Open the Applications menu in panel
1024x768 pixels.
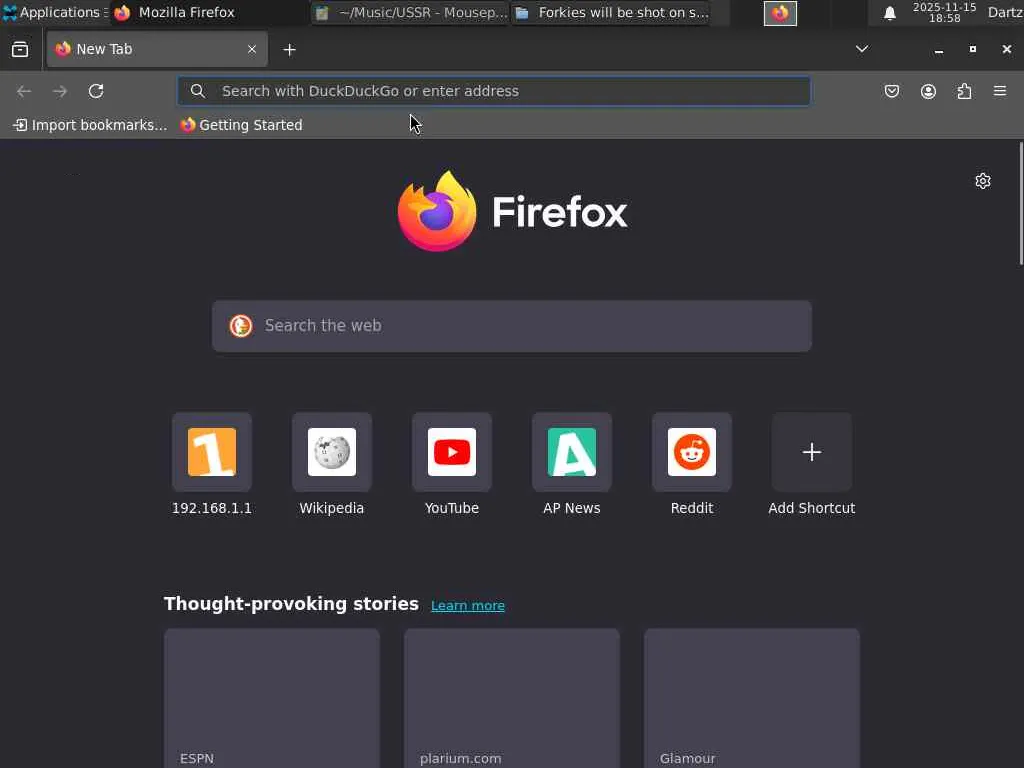tap(55, 12)
